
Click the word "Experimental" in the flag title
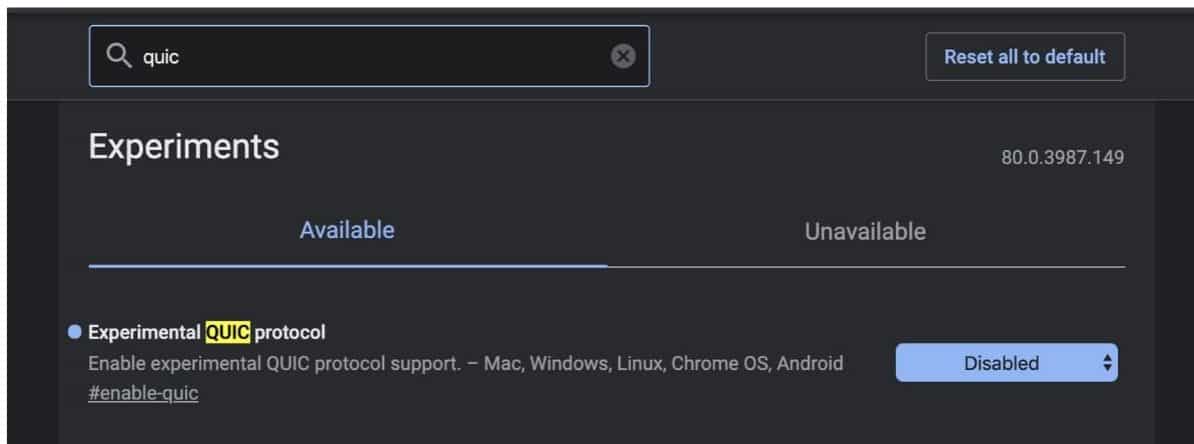coord(145,332)
